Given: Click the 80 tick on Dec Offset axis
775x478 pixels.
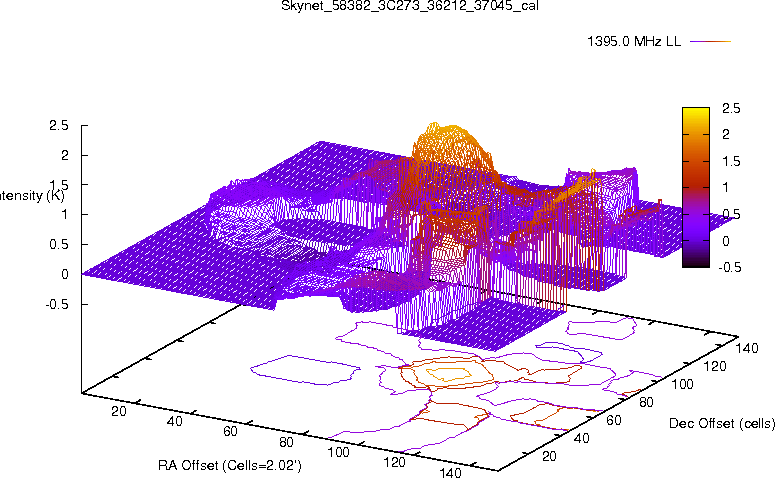Looking at the screenshot, I should 646,402.
